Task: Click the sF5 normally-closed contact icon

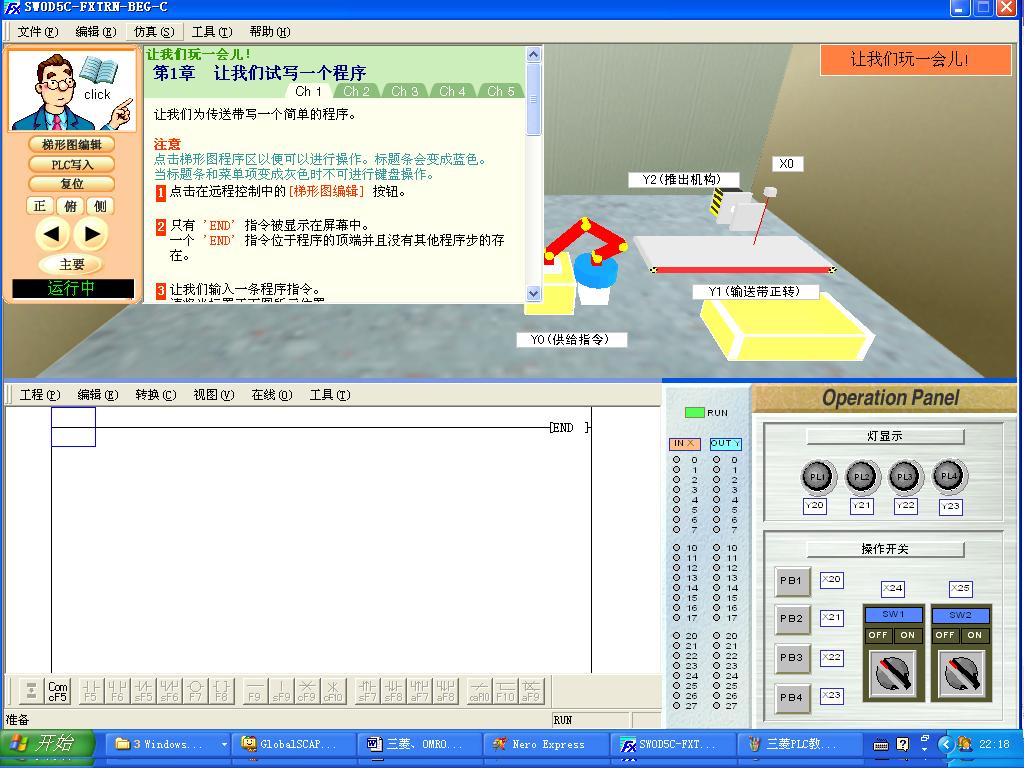Action: point(143,690)
